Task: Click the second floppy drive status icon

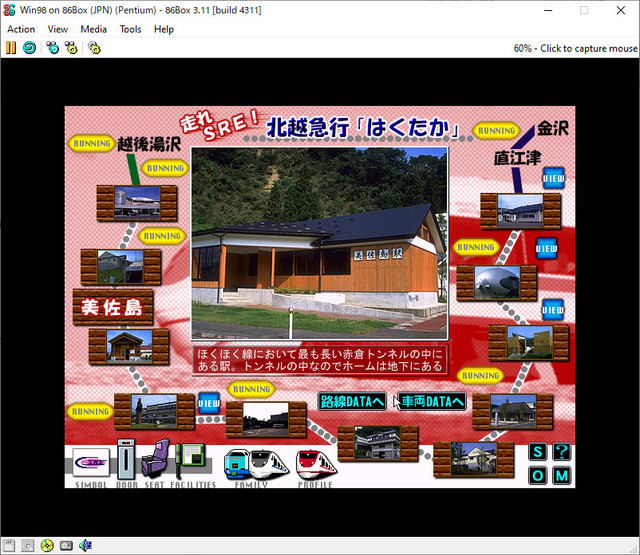Action: [27, 545]
